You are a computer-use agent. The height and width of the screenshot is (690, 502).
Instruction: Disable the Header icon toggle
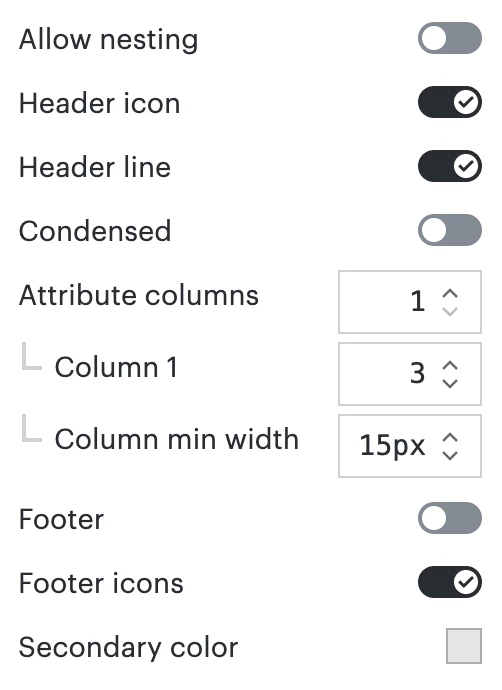point(450,102)
